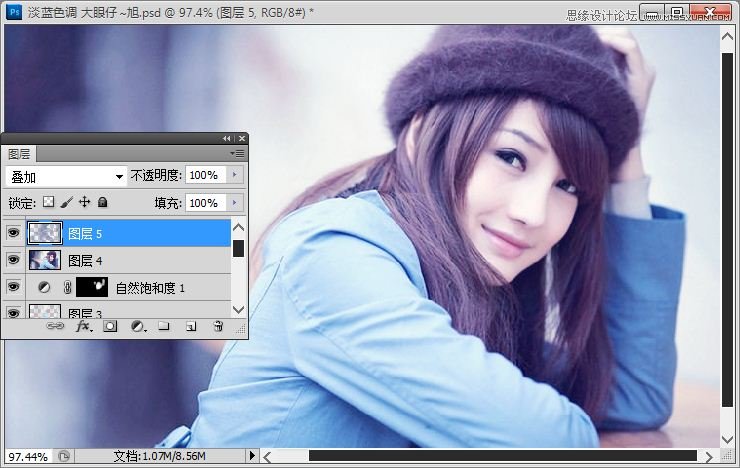The height and width of the screenshot is (468, 740).
Task: Click the horizontal scrollbar thumb
Action: 503,456
